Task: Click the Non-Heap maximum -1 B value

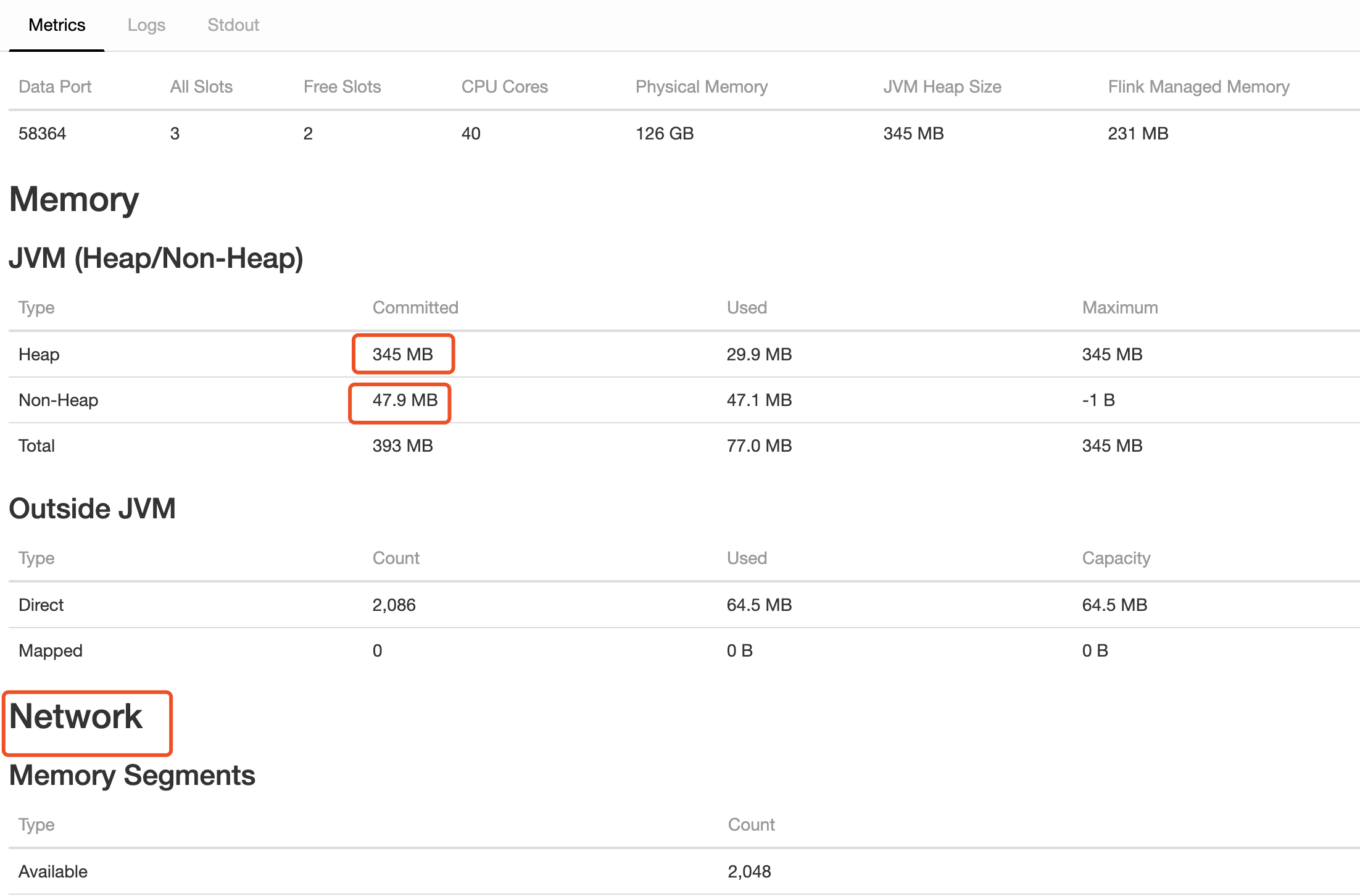Action: (x=1098, y=400)
